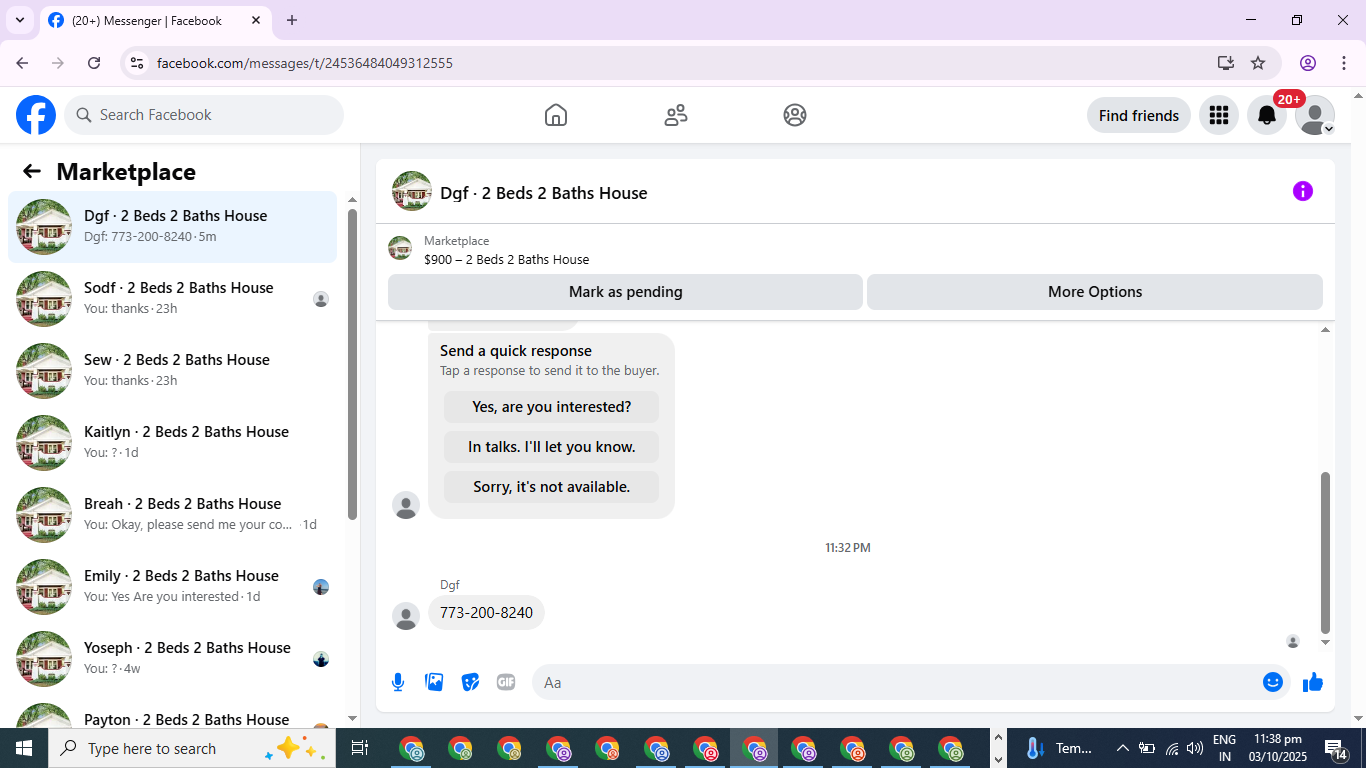Open More Options for the listing
The image size is (1366, 768).
click(x=1095, y=292)
